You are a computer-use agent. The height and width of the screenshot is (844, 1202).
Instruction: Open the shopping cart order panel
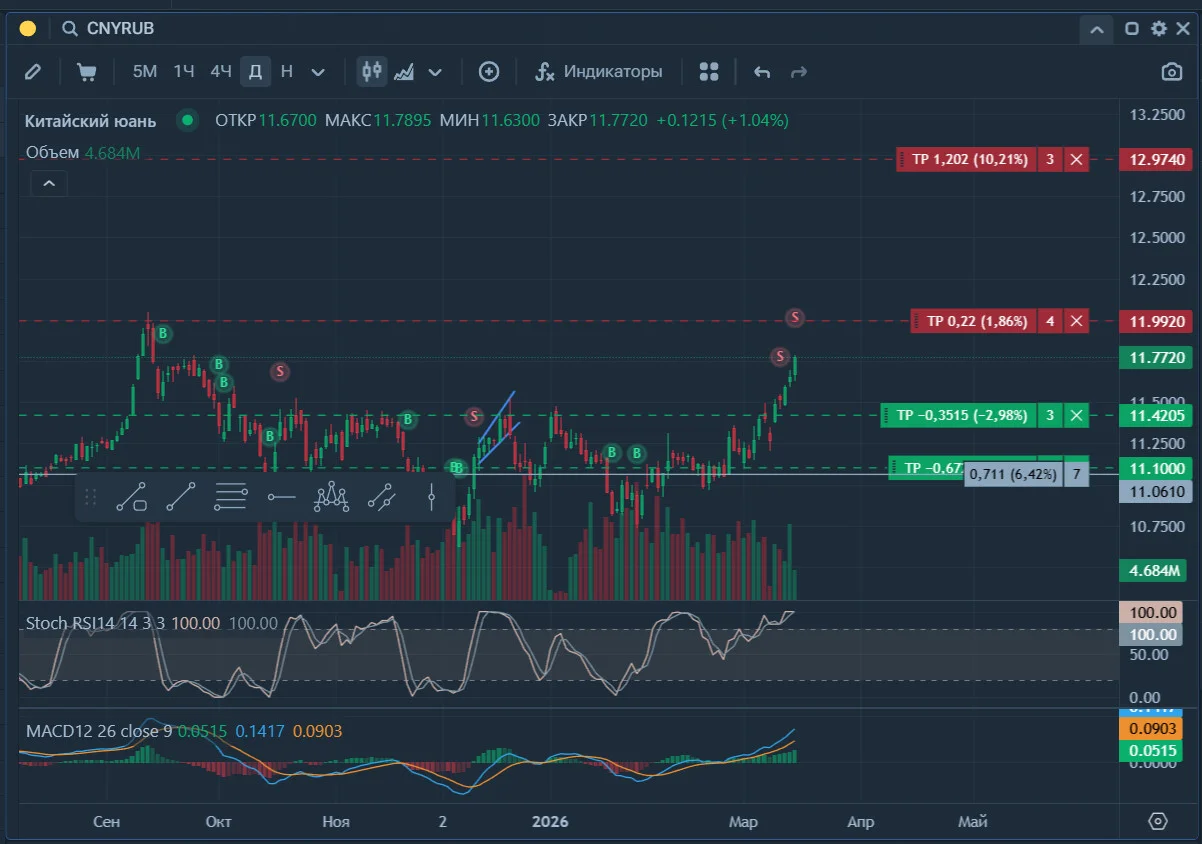point(87,72)
